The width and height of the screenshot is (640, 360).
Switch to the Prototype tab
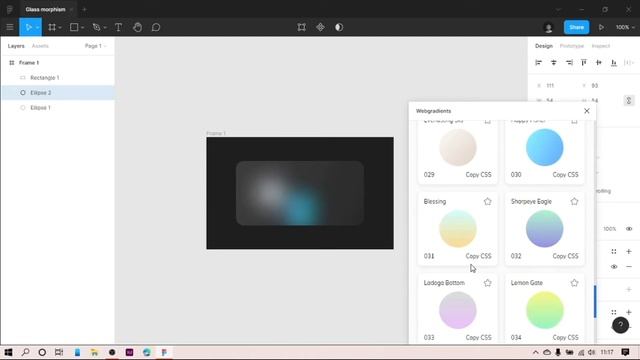pyautogui.click(x=571, y=46)
